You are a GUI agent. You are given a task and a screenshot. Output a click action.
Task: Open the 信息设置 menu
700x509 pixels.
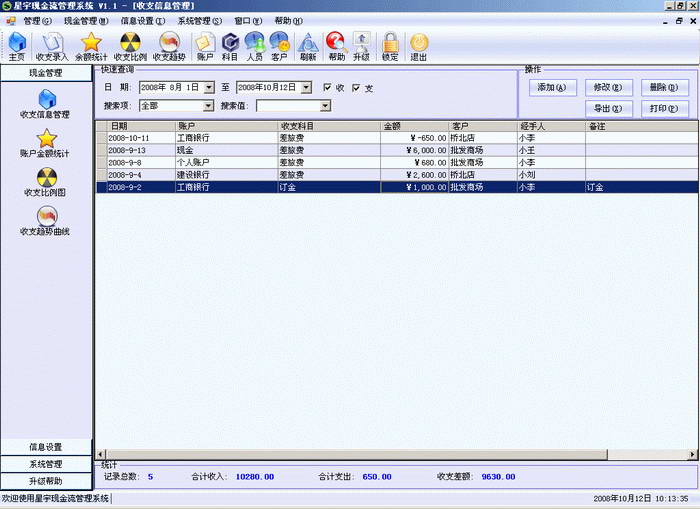click(143, 21)
